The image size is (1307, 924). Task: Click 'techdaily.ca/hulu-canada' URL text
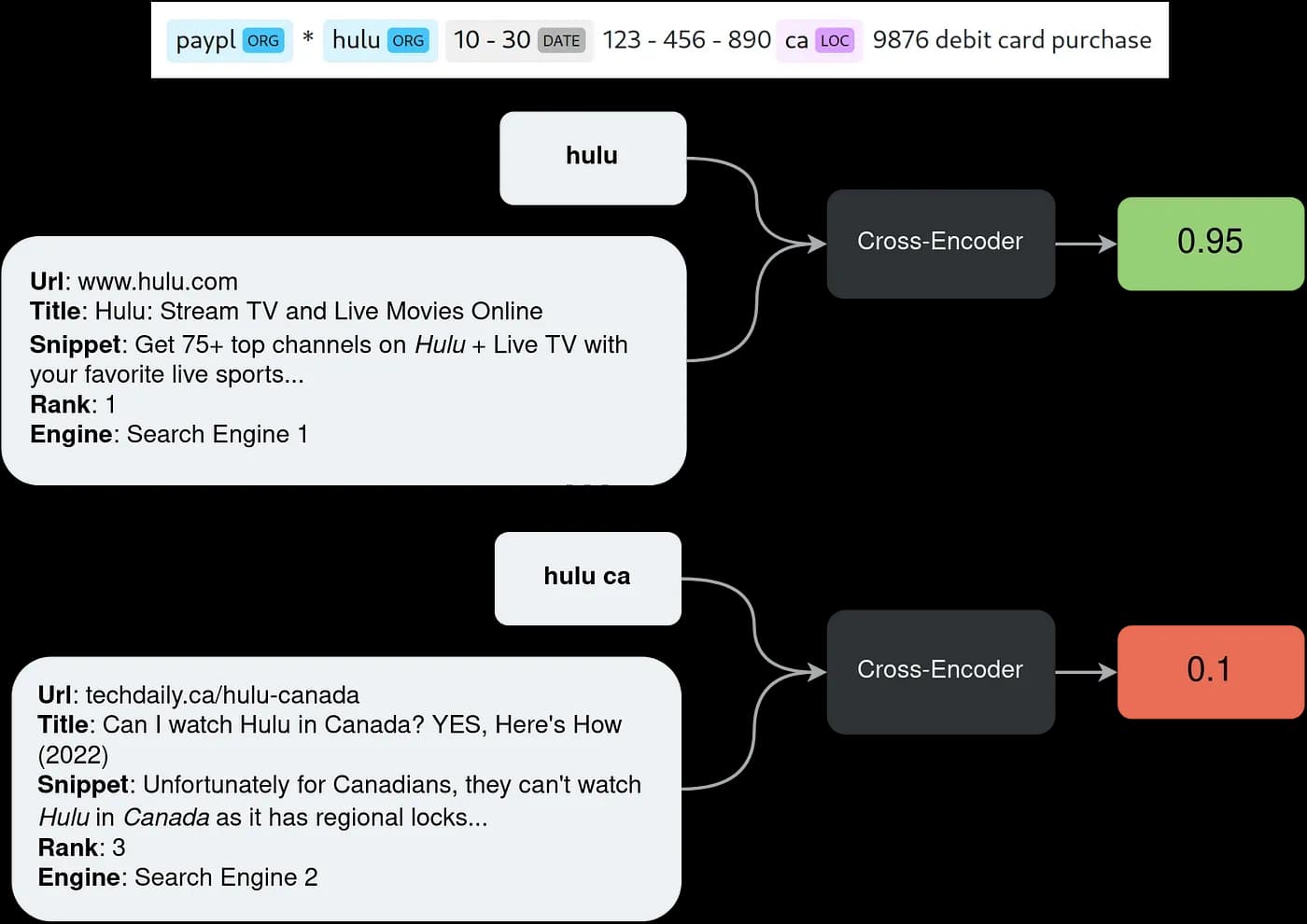(222, 695)
